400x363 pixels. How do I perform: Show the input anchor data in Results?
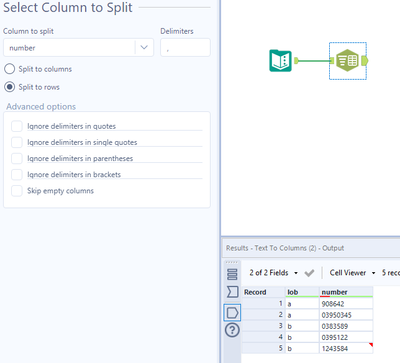[x=232, y=292]
